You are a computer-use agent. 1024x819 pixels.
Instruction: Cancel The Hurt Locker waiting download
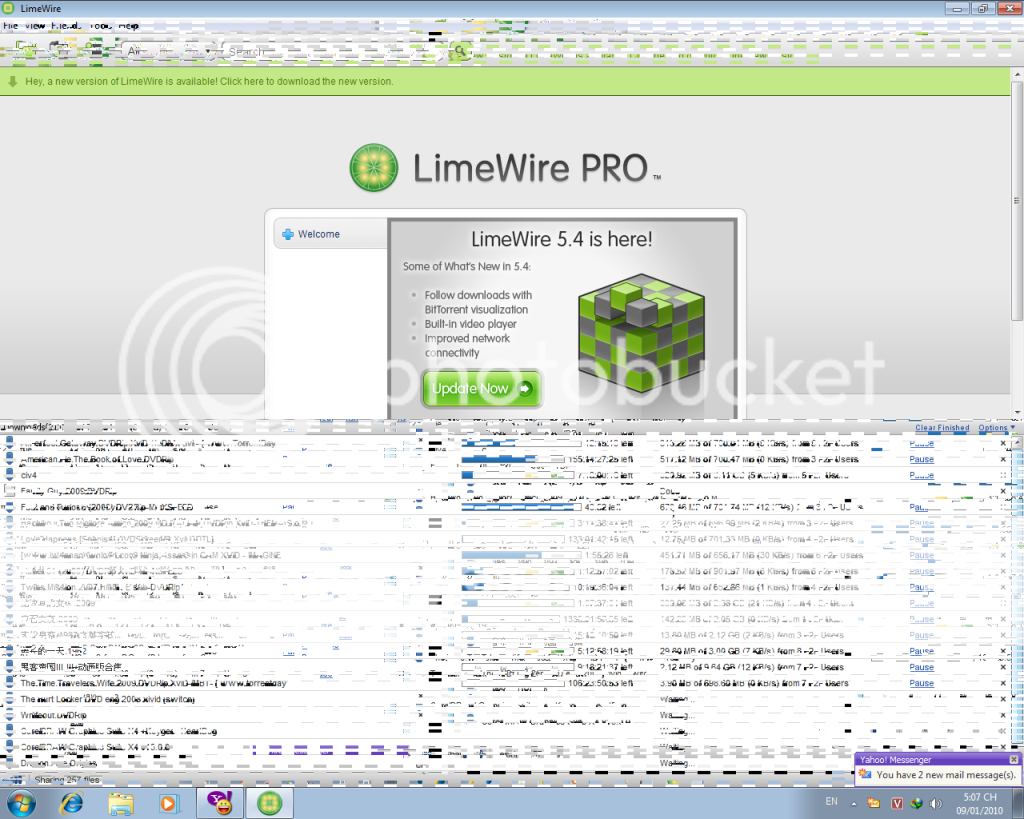[1004, 699]
